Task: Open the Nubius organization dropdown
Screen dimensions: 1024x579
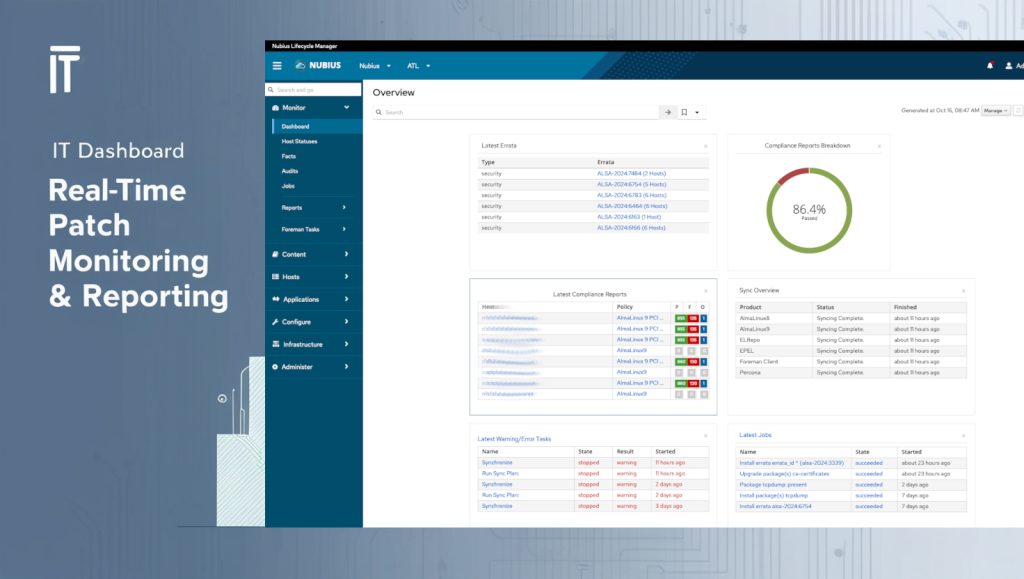Action: [x=375, y=66]
